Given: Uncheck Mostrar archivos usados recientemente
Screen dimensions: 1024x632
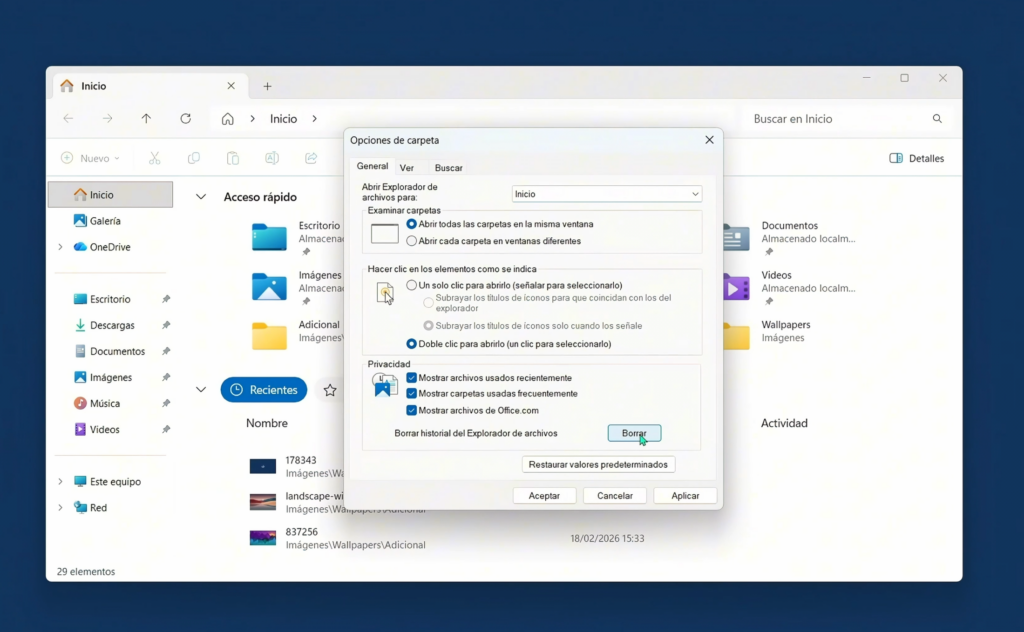Looking at the screenshot, I should tap(411, 378).
